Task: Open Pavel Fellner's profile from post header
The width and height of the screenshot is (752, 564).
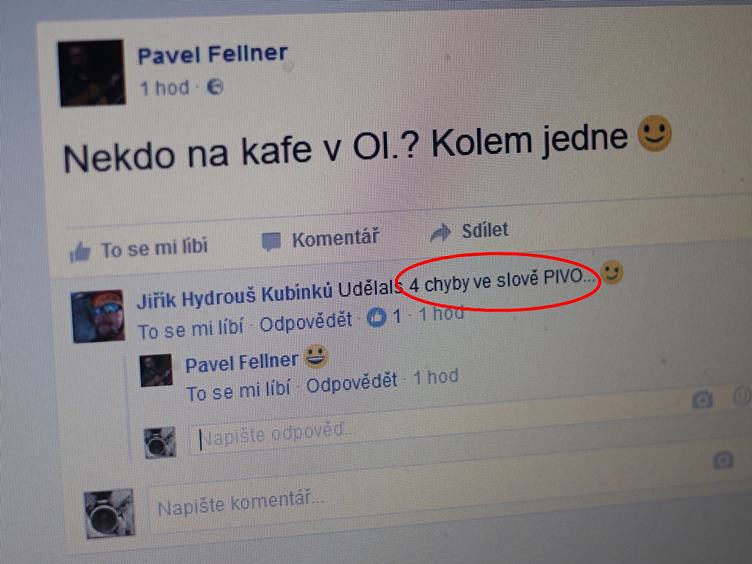Action: click(212, 54)
